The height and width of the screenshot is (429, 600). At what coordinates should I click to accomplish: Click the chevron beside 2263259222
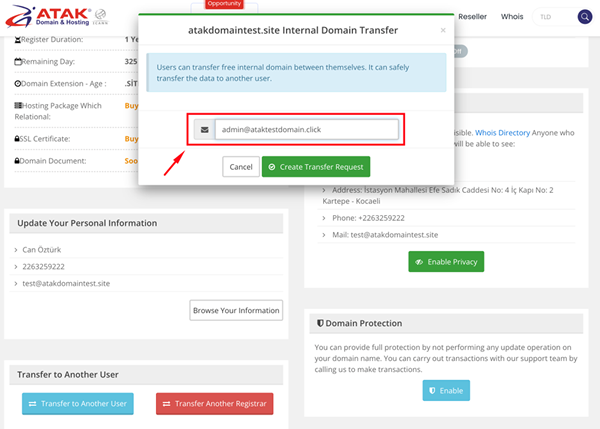(x=16, y=267)
